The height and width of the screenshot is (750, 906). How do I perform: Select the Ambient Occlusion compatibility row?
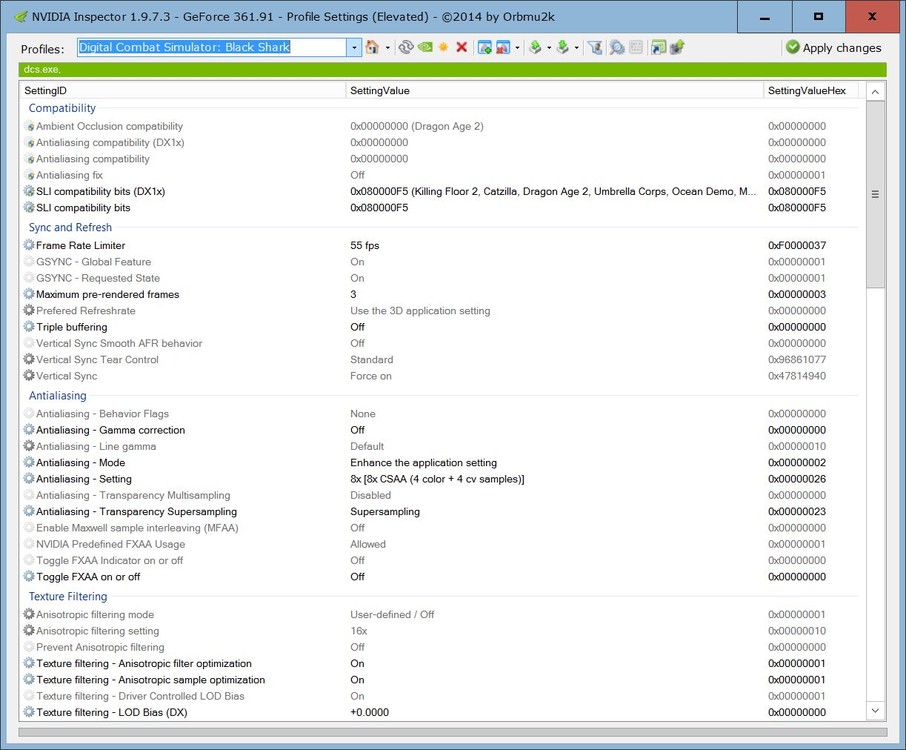click(443, 126)
